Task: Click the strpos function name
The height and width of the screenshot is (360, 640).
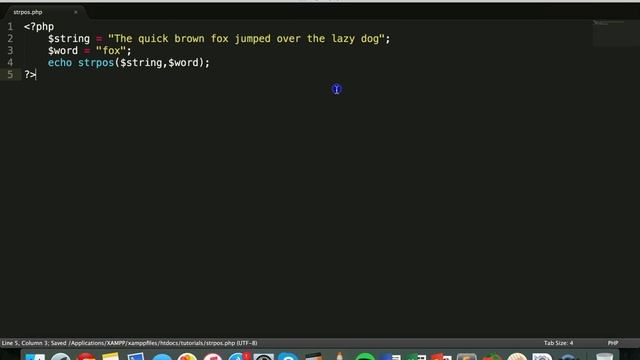Action: coord(96,63)
